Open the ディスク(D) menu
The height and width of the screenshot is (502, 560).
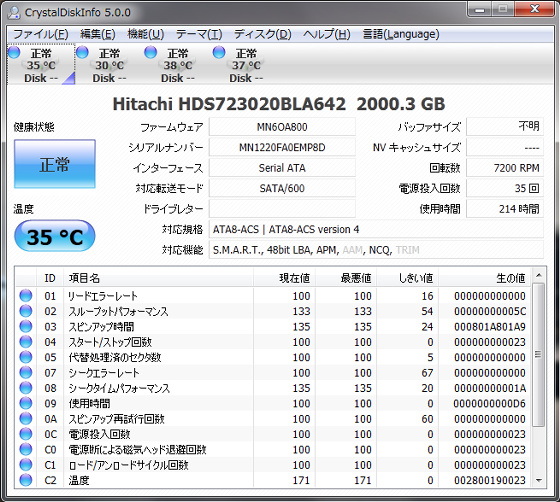[x=262, y=34]
